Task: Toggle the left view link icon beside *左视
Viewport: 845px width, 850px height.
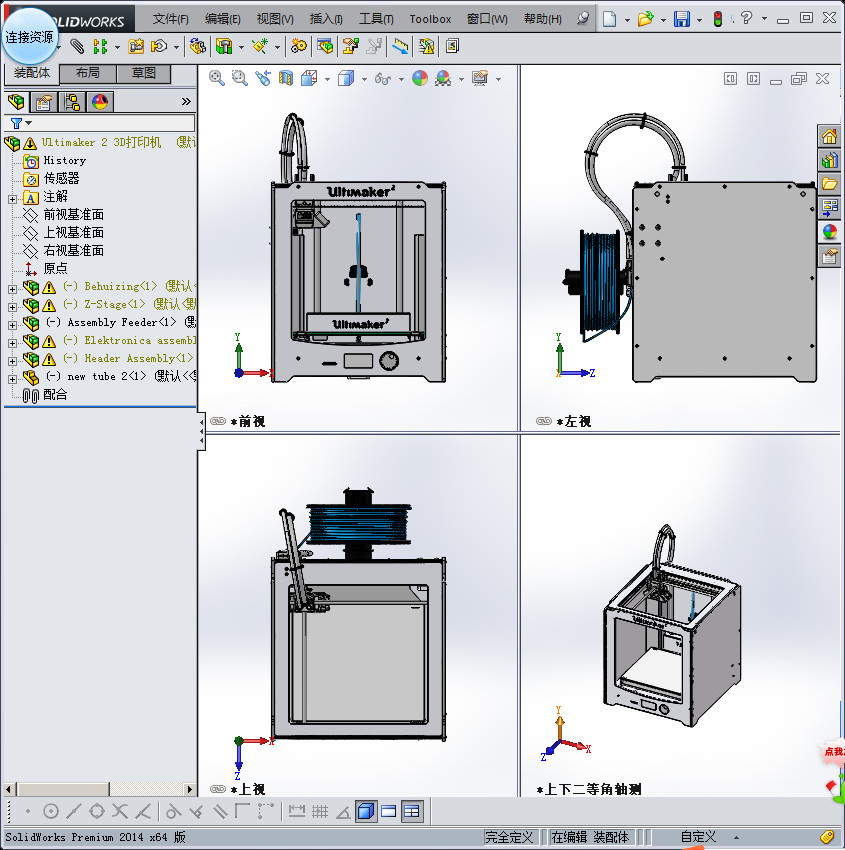Action: (544, 421)
